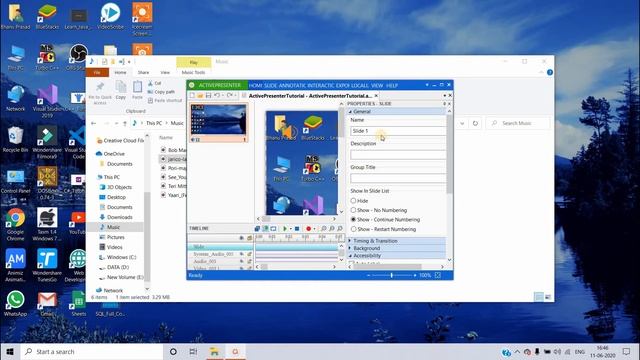Screen dimensions: 640x360
Task: Click the green Play button in Timeline toolbar
Action: [285, 229]
